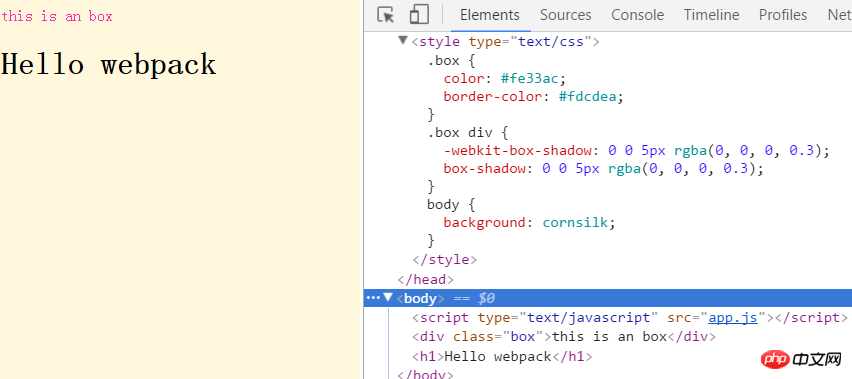Click the pink 'this is an box' text
Screen dimensions: 852x379
click(x=57, y=16)
